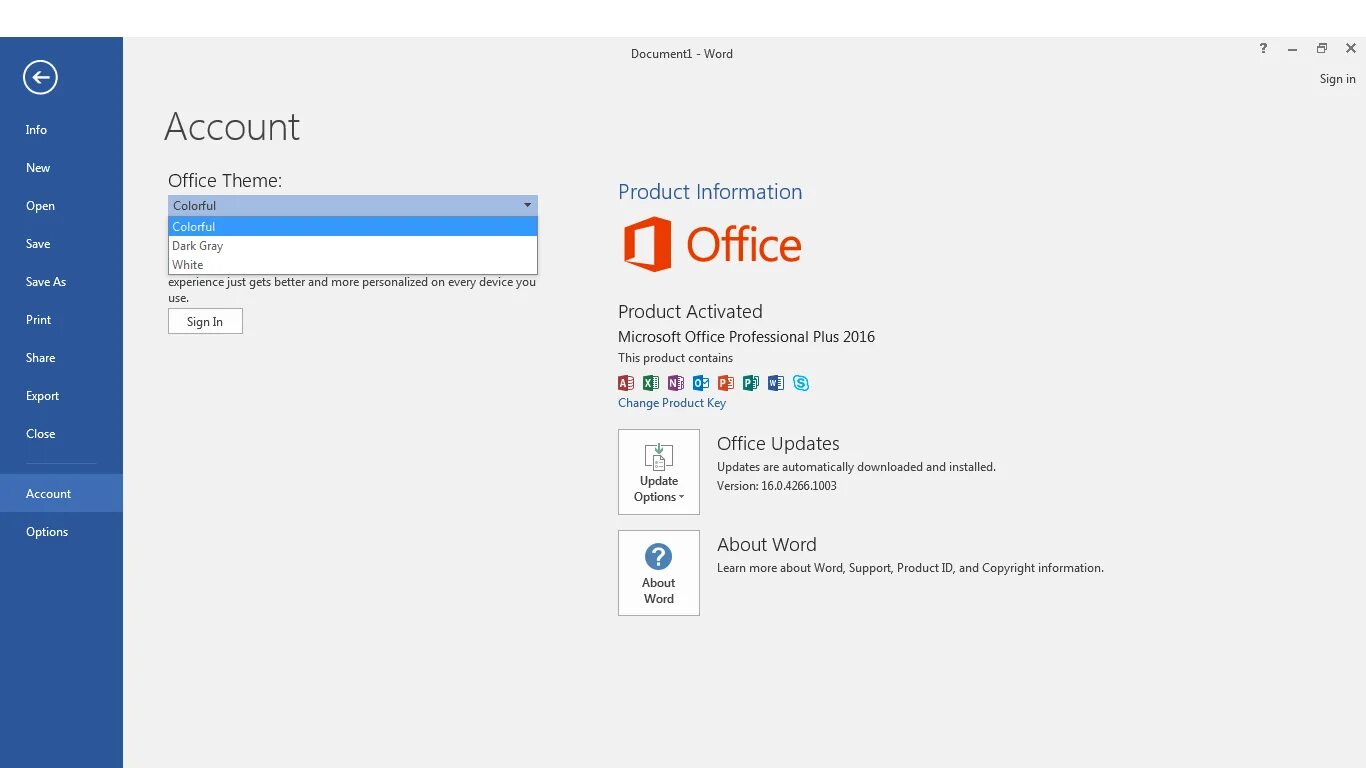Viewport: 1366px width, 768px height.
Task: Click the Skype for Business icon
Action: [801, 383]
